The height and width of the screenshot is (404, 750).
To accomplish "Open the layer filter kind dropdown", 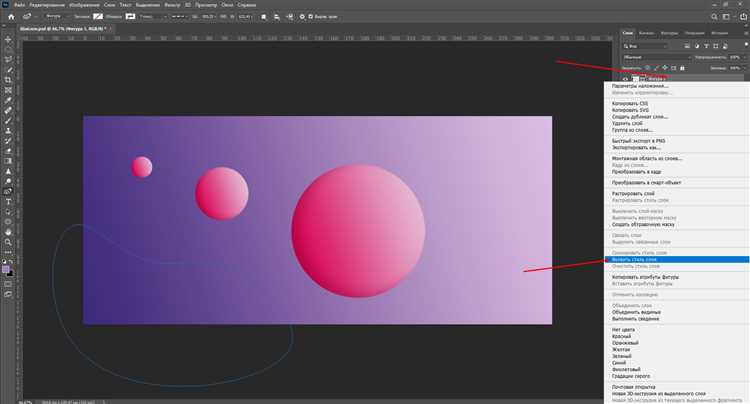I will coord(645,46).
